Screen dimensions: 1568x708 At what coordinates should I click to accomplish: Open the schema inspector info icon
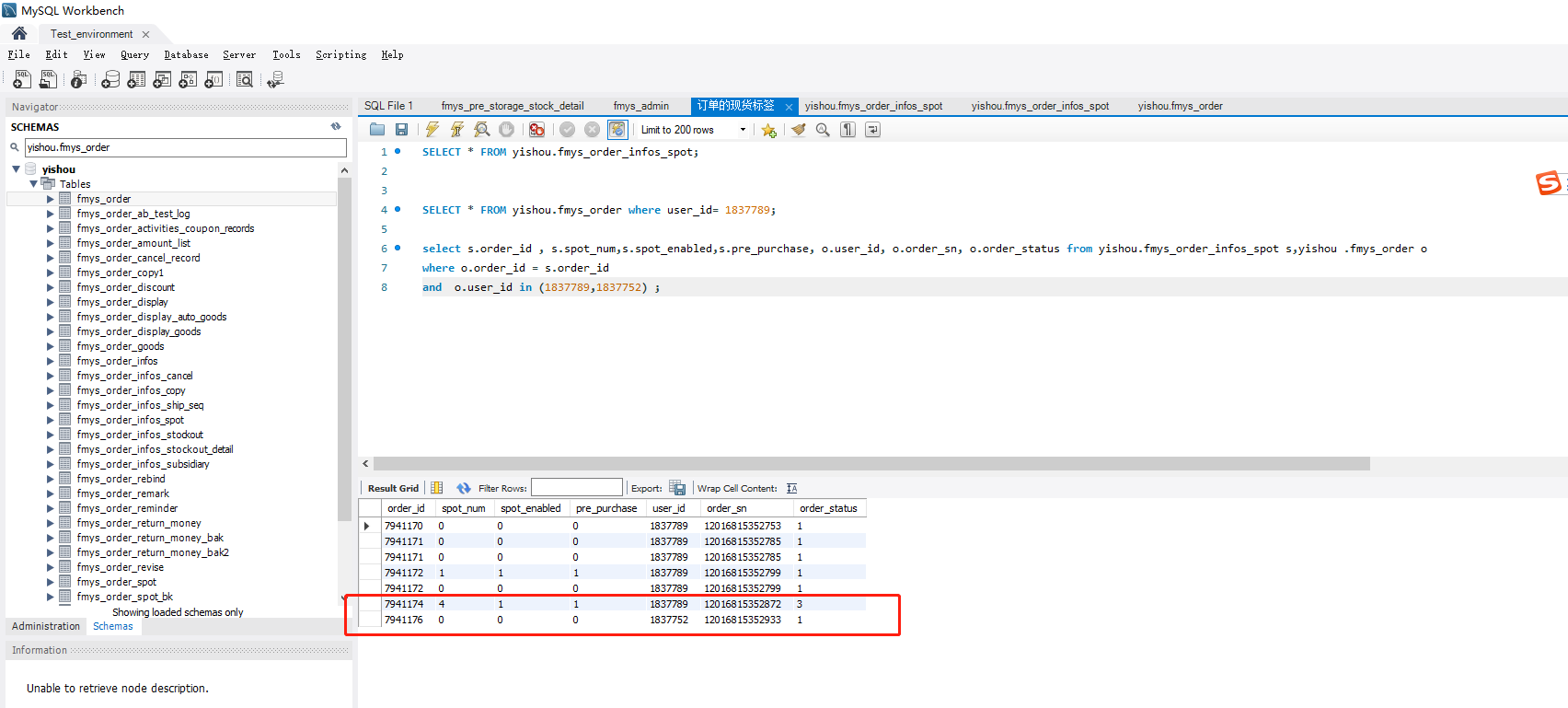tap(79, 80)
